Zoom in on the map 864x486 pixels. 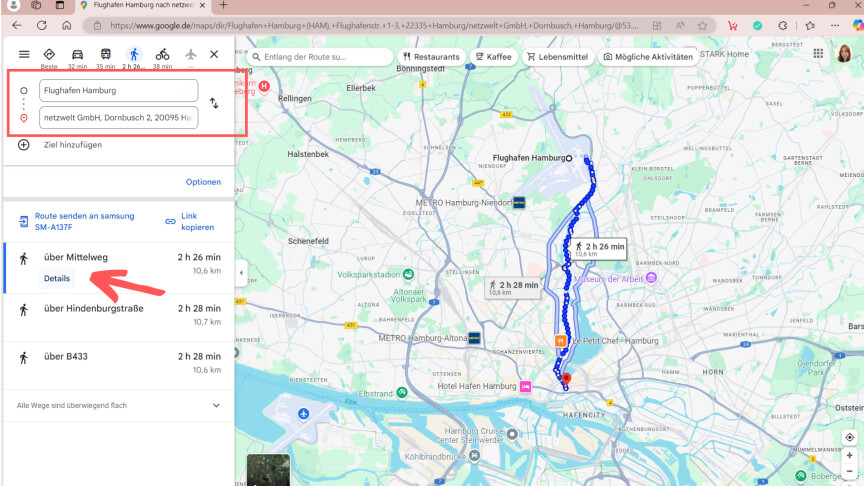click(x=850, y=456)
